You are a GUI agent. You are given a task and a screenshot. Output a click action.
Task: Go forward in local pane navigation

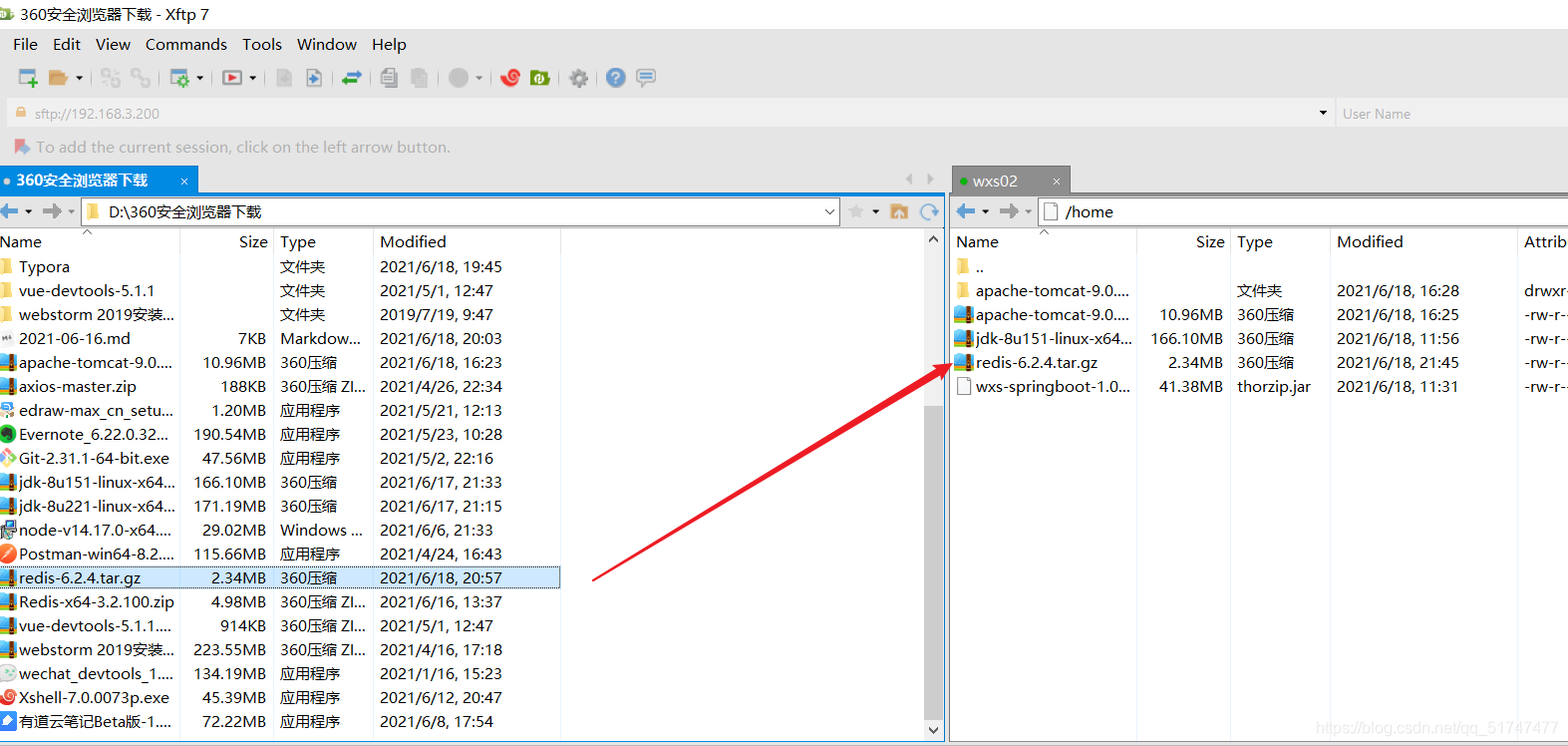pyautogui.click(x=52, y=210)
